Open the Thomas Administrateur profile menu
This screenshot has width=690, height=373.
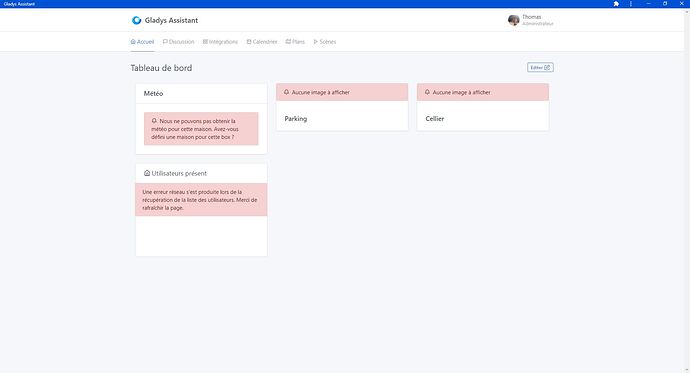click(531, 20)
